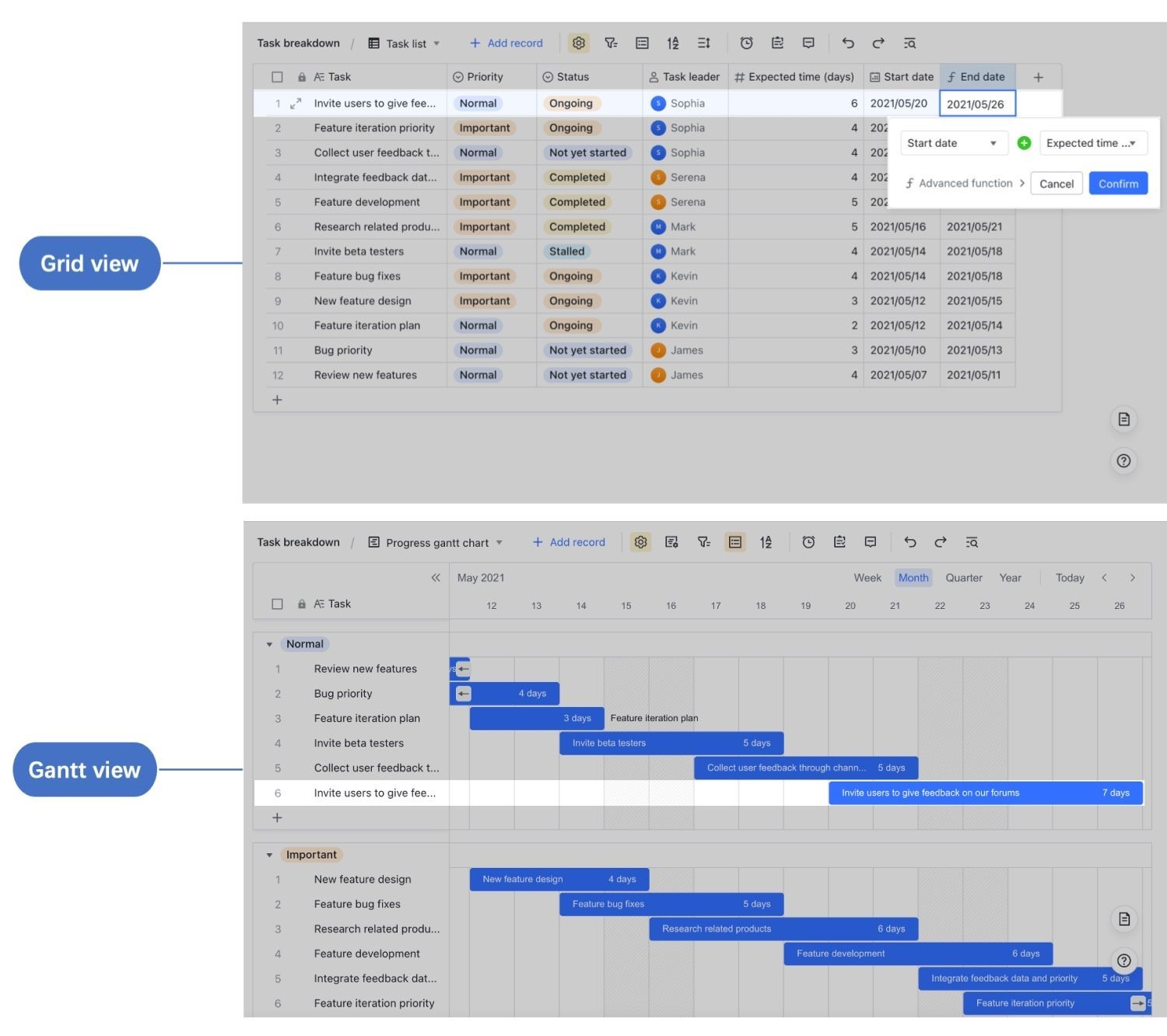
Task: Collapse the Normal group in the Gantt chart
Action: coord(270,643)
